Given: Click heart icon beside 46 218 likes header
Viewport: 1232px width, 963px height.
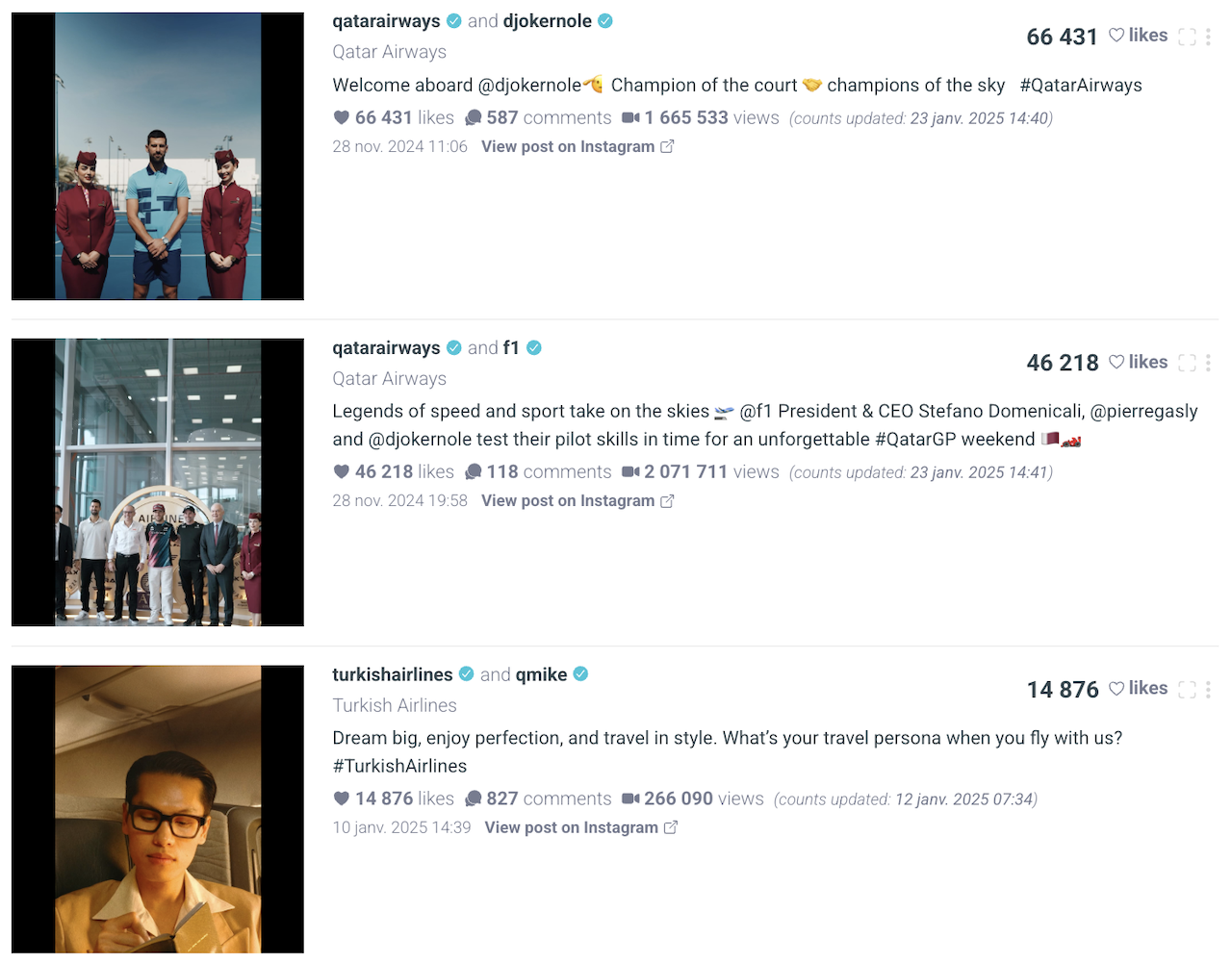Looking at the screenshot, I should point(1116,362).
